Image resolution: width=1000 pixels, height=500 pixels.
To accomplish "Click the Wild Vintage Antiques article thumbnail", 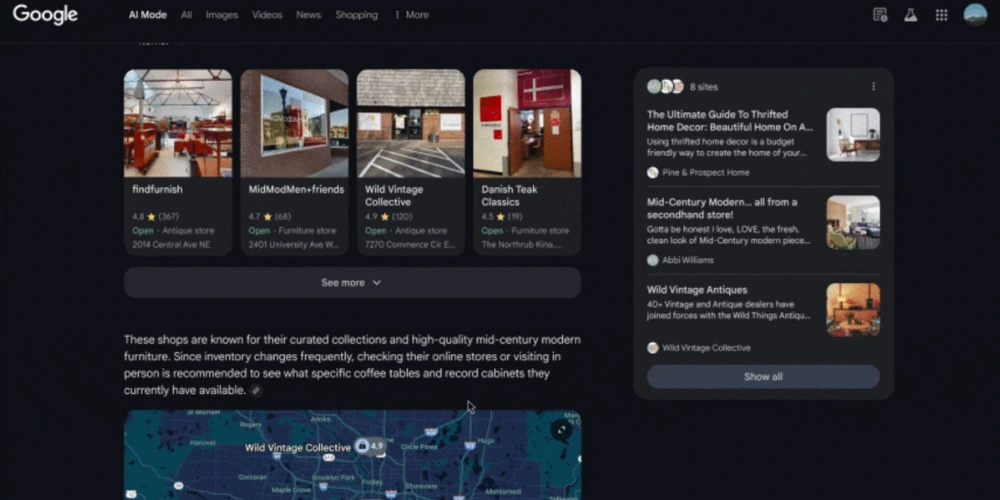I will tap(853, 310).
